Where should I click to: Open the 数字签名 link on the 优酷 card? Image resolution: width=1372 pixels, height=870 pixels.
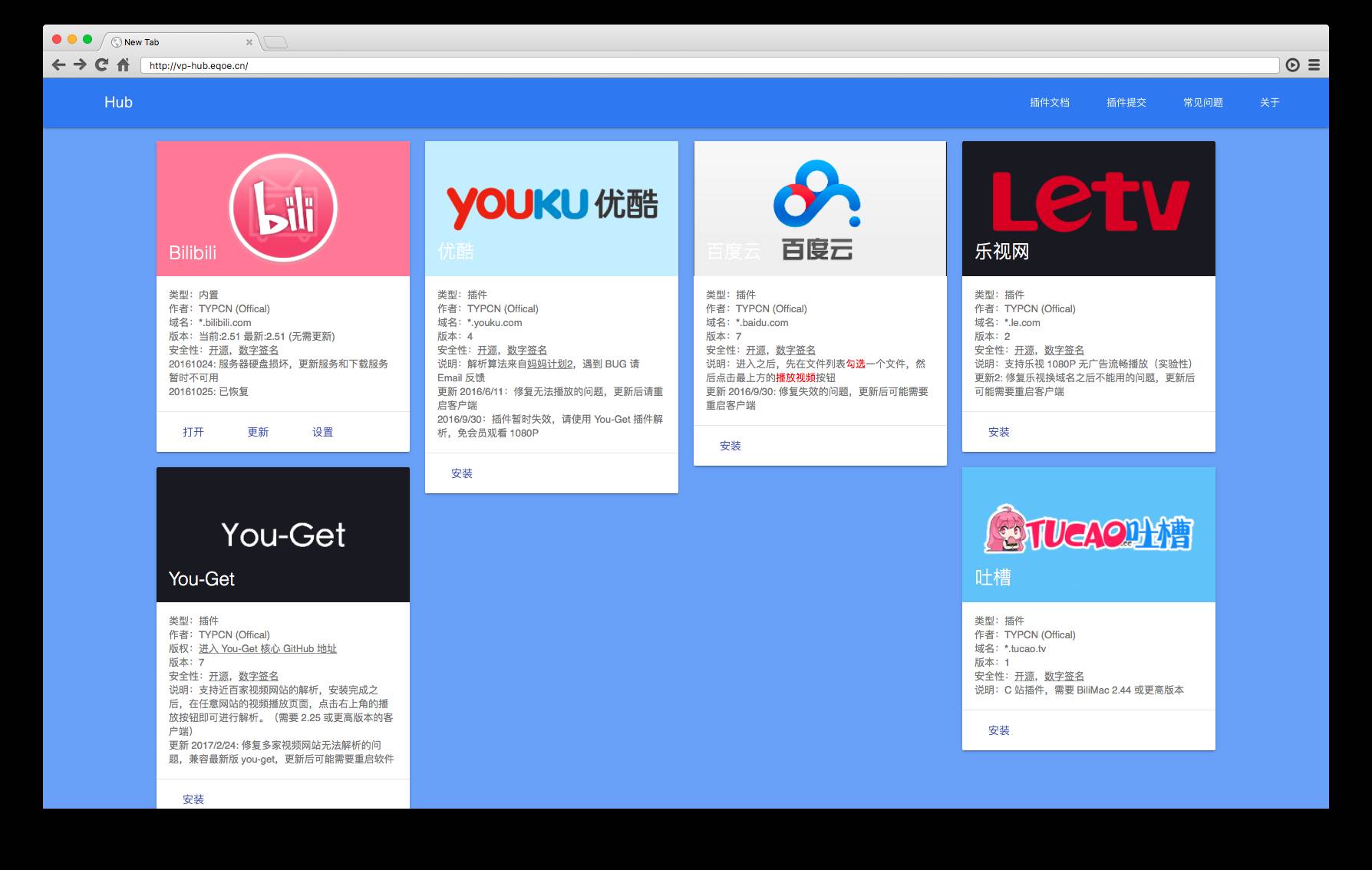click(x=527, y=351)
